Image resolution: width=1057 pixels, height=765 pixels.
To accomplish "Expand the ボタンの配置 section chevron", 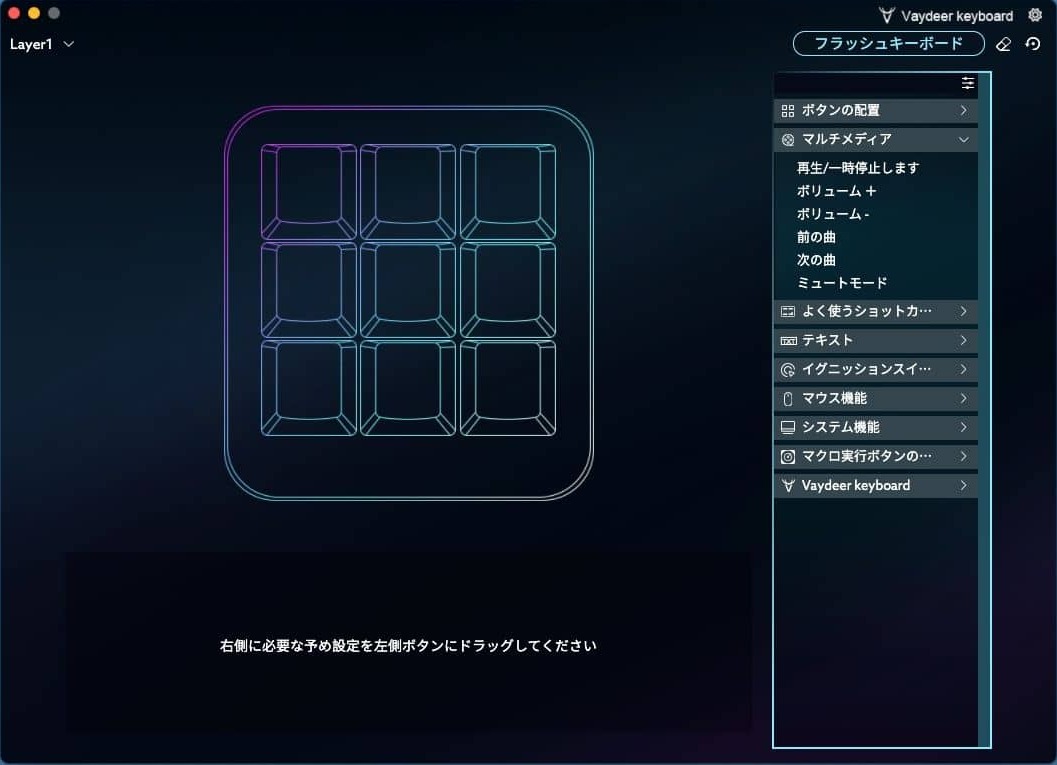I will pyautogui.click(x=963, y=110).
